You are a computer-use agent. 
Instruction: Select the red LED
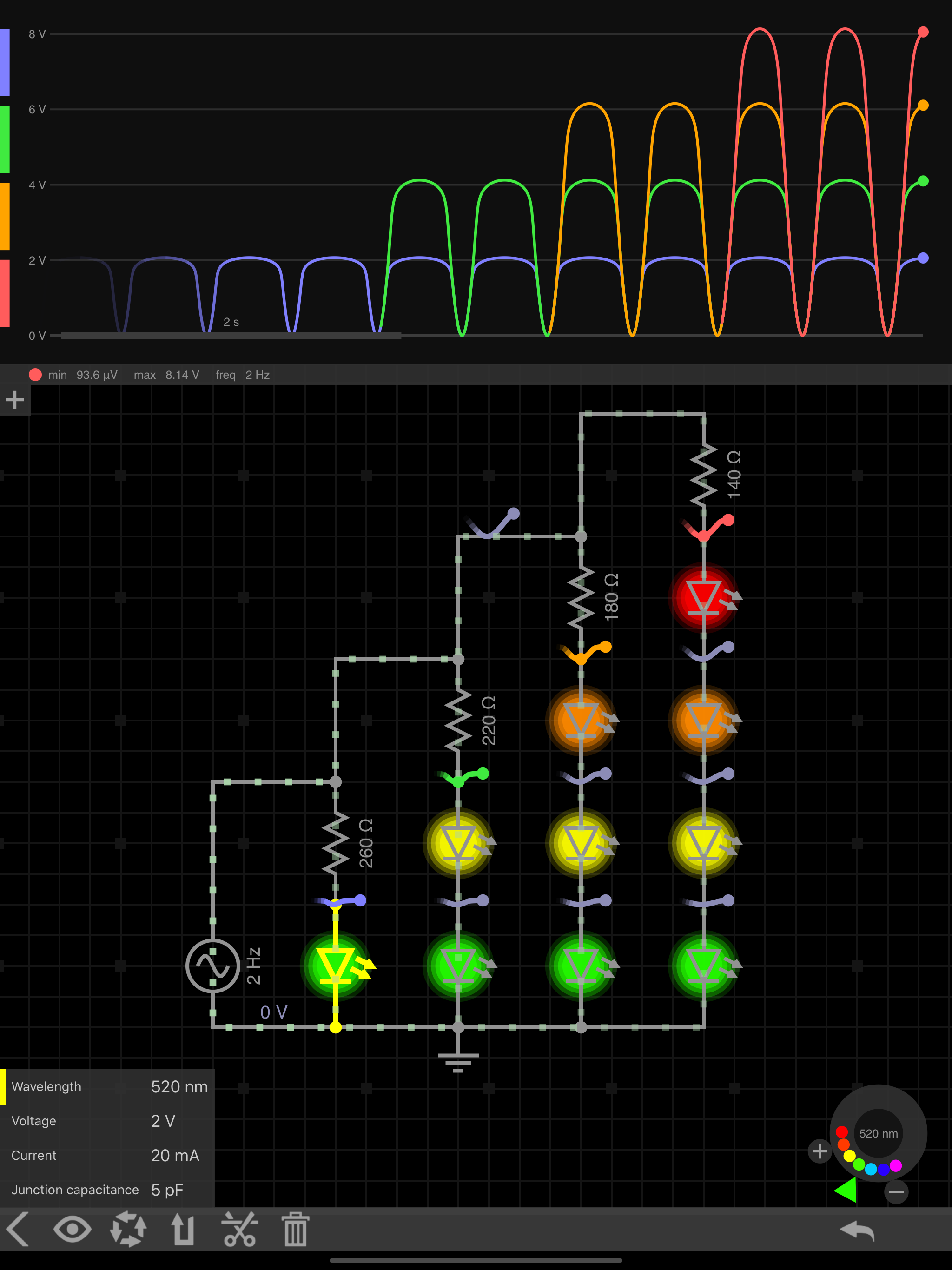[x=705, y=597]
